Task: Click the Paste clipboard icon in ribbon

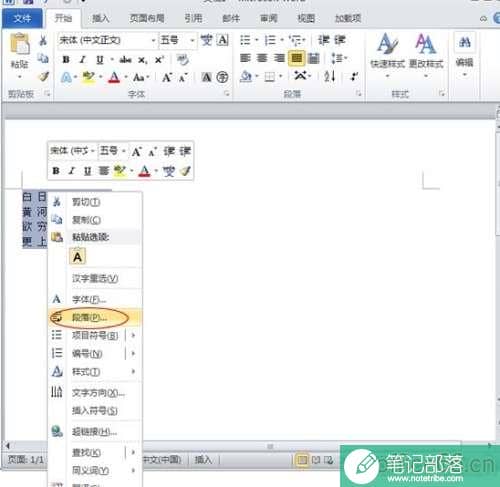Action: 19,44
